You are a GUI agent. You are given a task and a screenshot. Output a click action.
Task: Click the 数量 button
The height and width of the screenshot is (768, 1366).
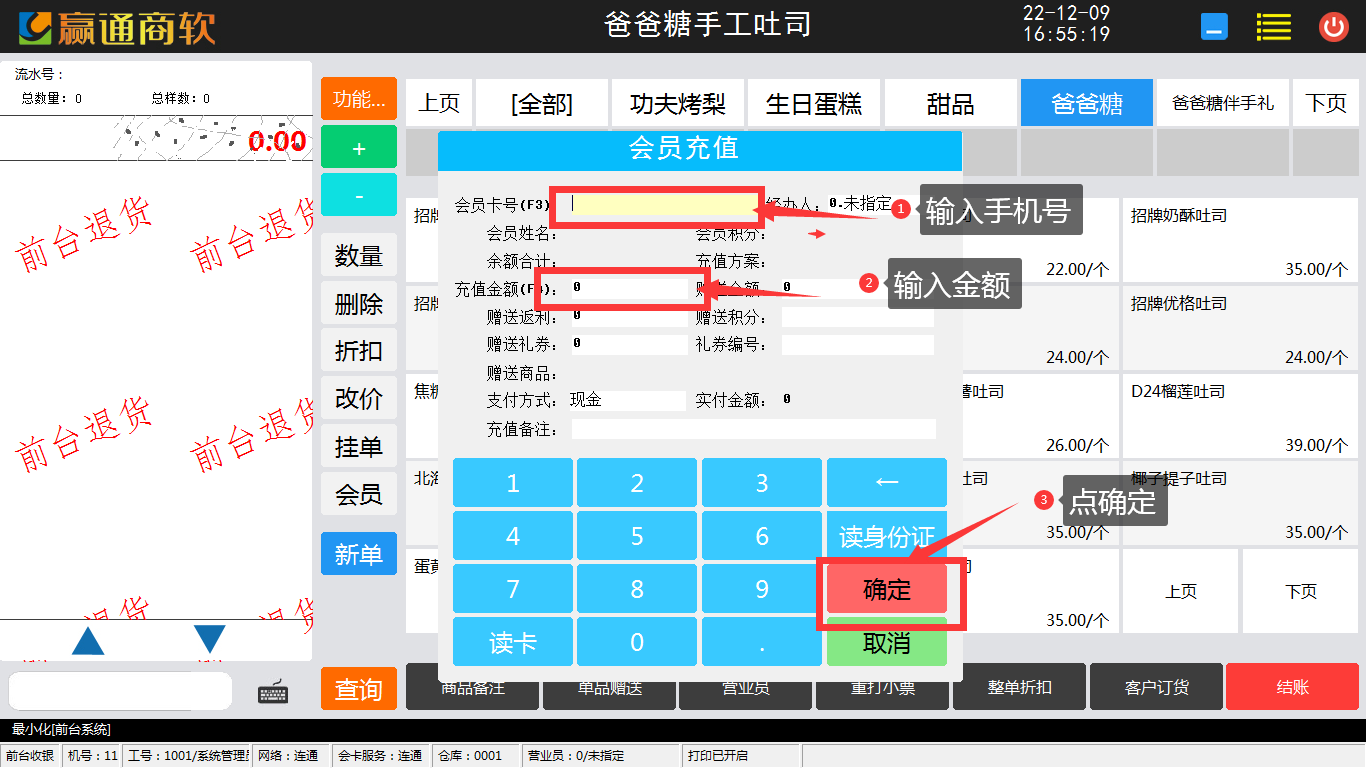(359, 255)
